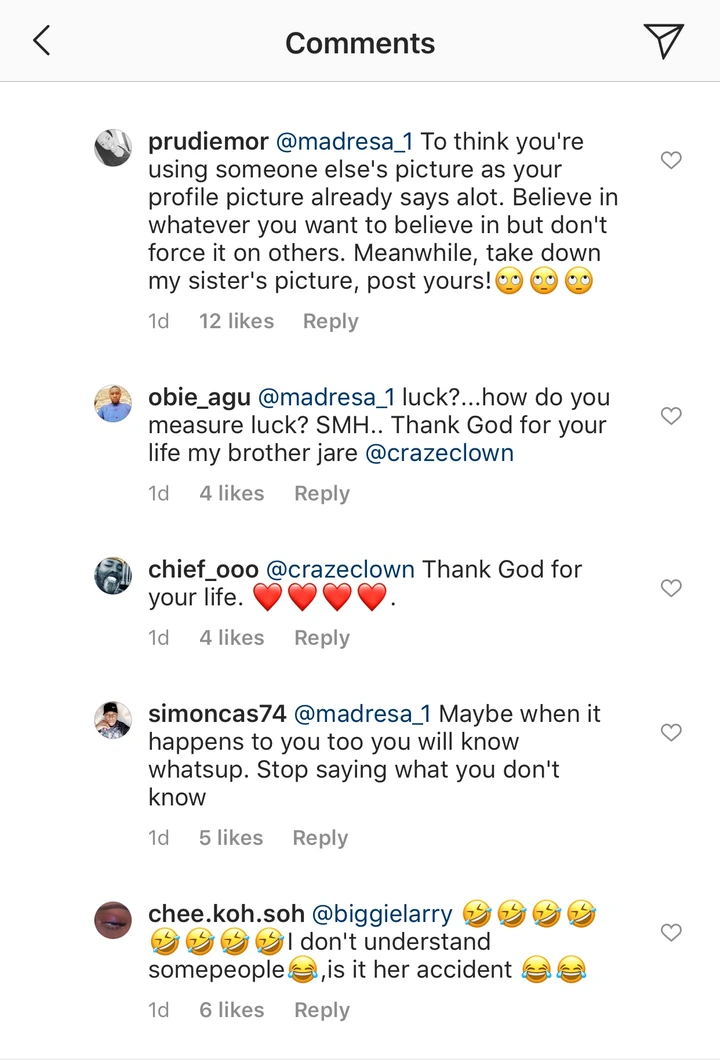Image resolution: width=720 pixels, height=1060 pixels.
Task: Tap the heart next to simoncas74's comment
Action: tap(672, 733)
